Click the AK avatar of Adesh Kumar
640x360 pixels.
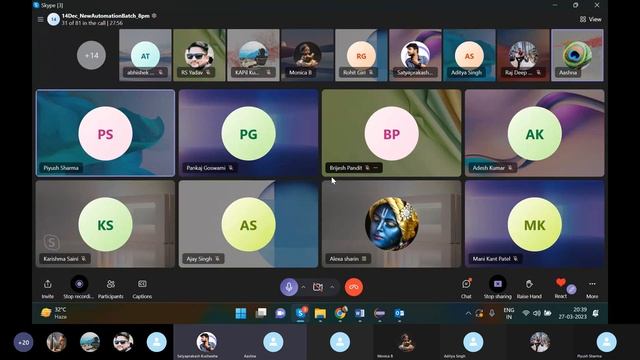point(535,133)
